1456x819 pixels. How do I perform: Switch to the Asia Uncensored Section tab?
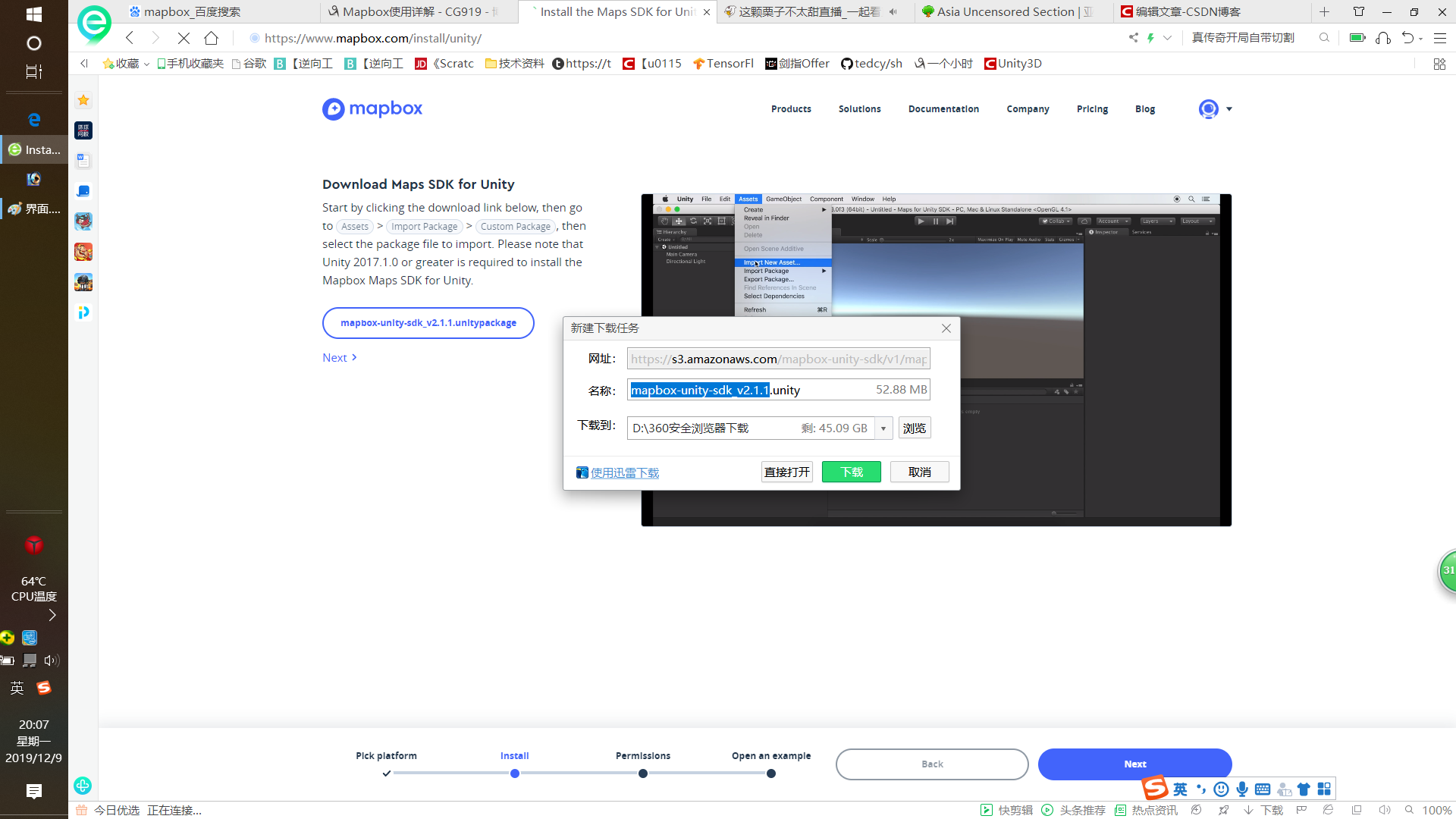1009,11
